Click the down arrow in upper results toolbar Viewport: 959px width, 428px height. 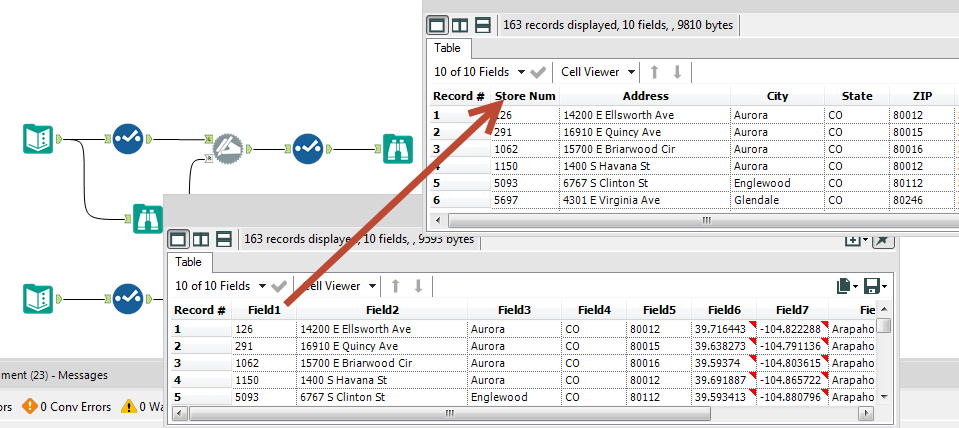pos(677,72)
